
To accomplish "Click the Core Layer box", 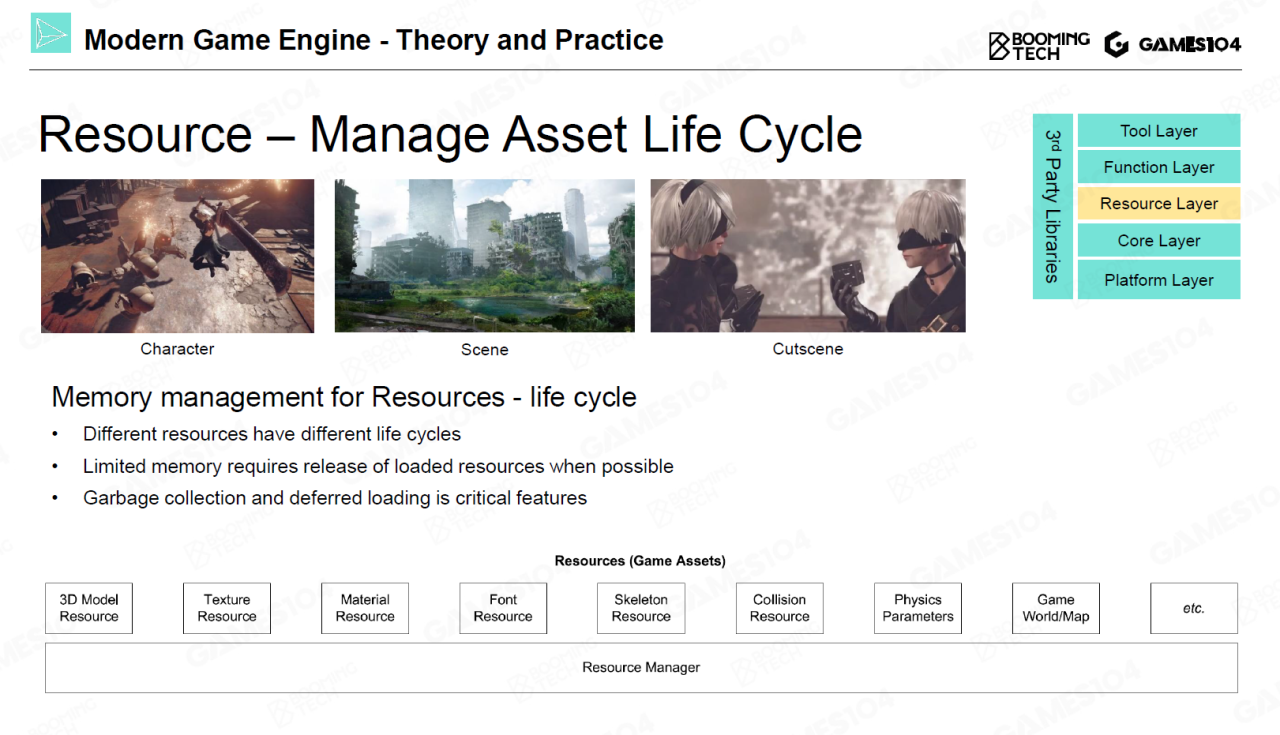I will 1158,241.
